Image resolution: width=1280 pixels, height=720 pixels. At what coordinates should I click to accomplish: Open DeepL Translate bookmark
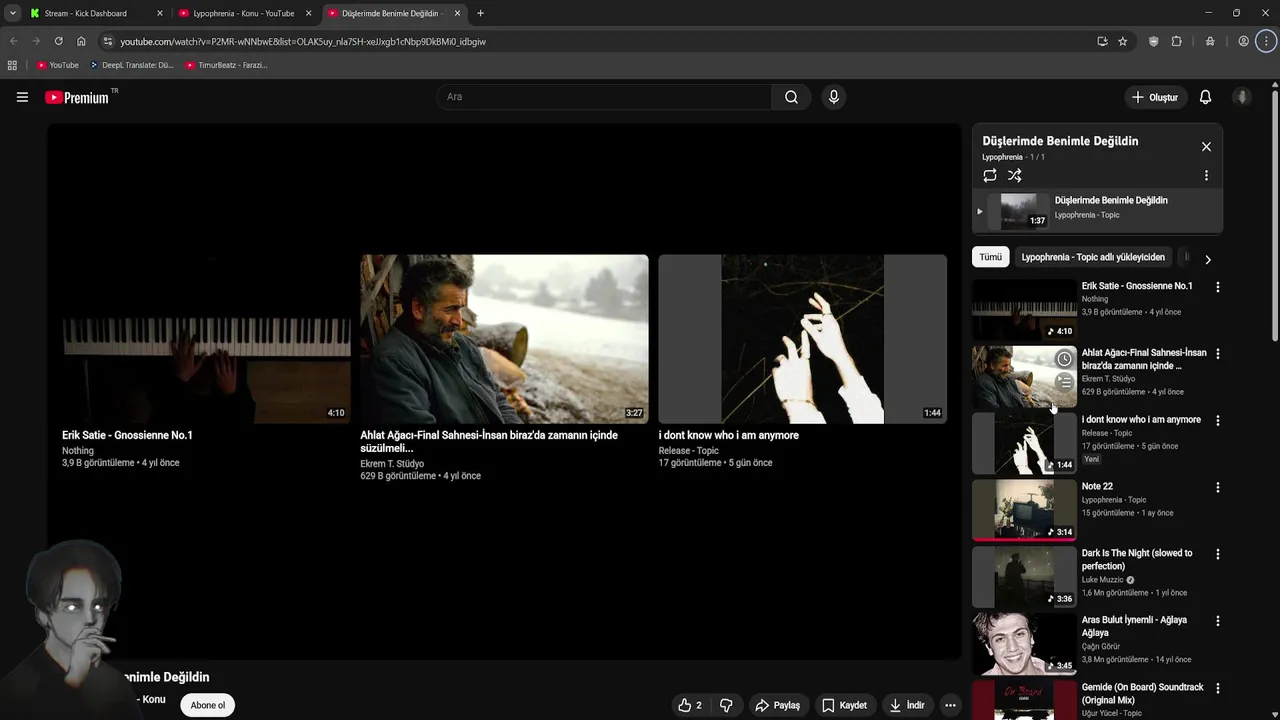coord(132,65)
